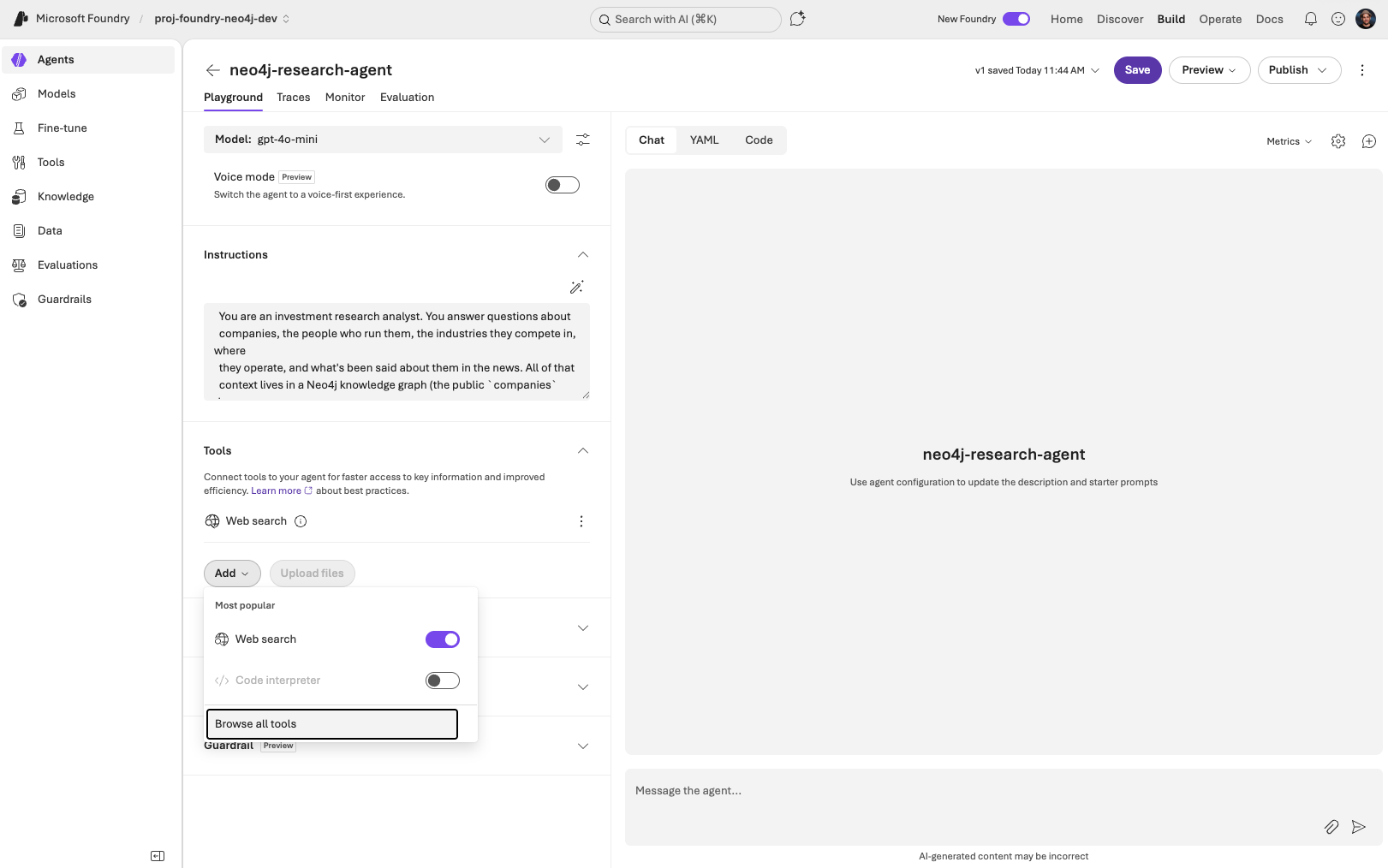Open the Publish dropdown button

[x=1299, y=70]
